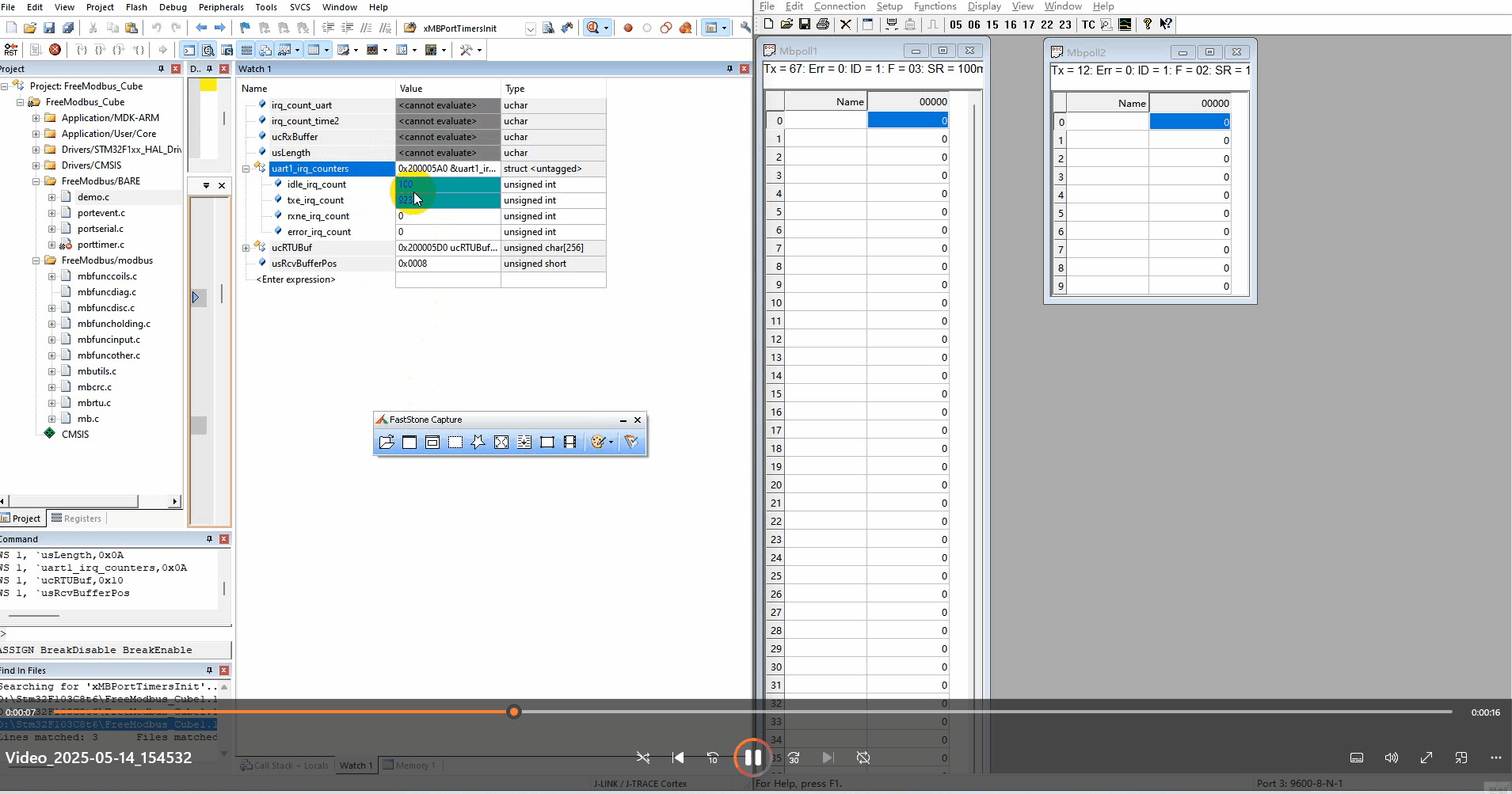Select mbrtu.c file in project tree
The width and height of the screenshot is (1512, 794).
[94, 403]
